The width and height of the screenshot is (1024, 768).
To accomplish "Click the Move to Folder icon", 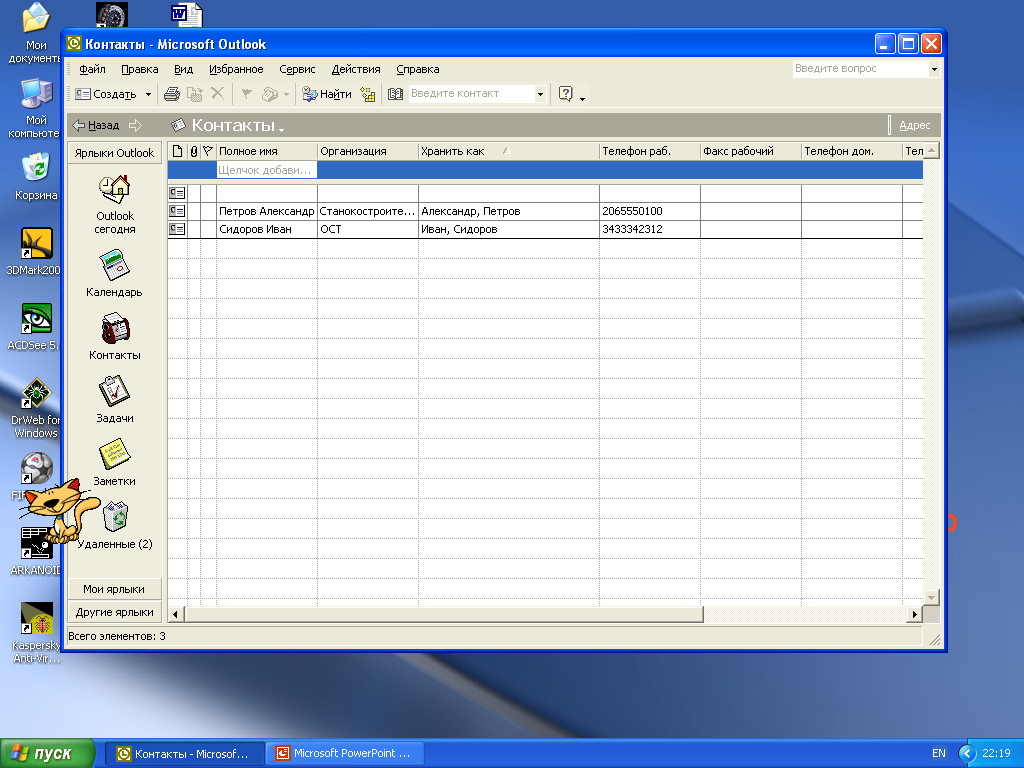I will pos(195,94).
